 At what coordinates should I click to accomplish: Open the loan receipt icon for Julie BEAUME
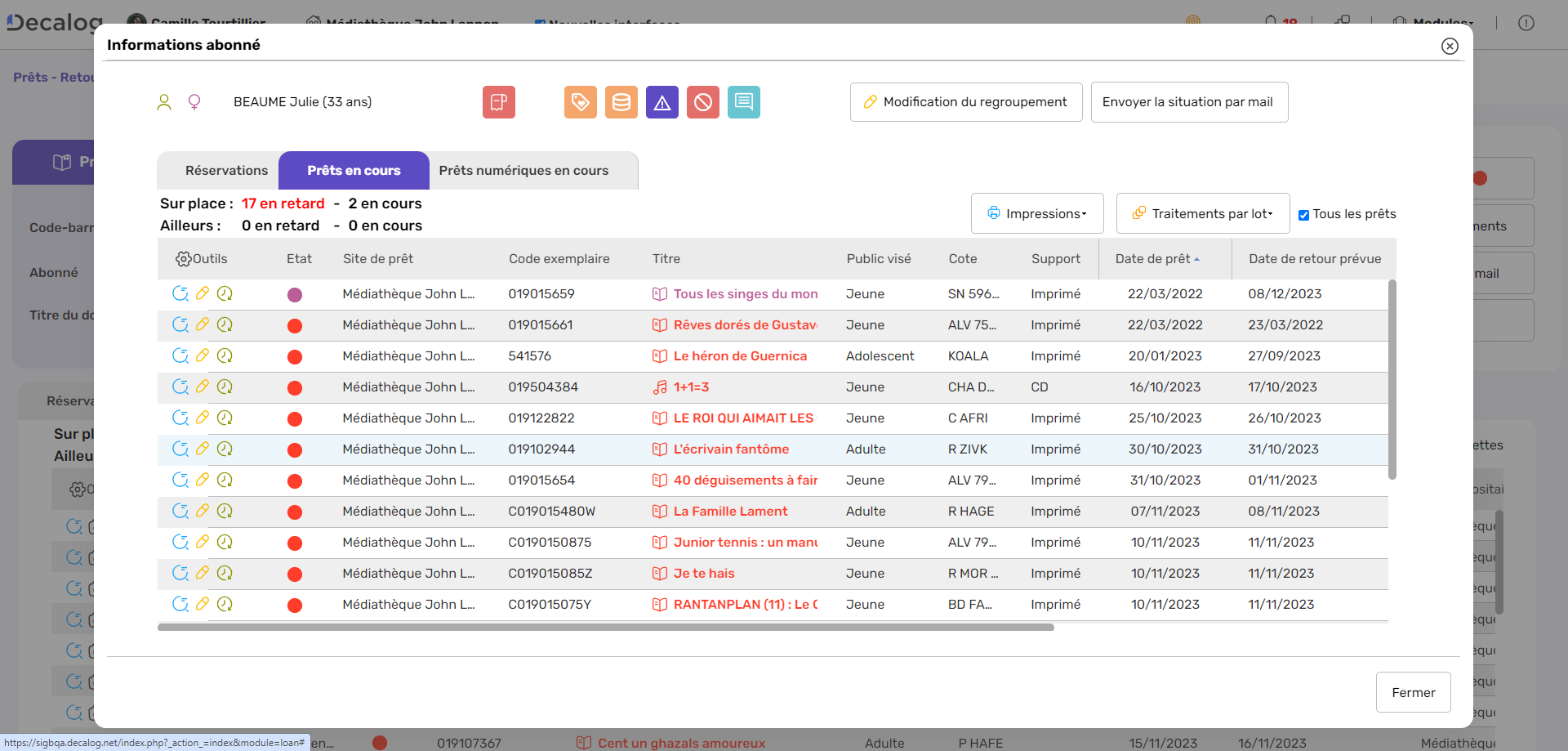coord(498,102)
